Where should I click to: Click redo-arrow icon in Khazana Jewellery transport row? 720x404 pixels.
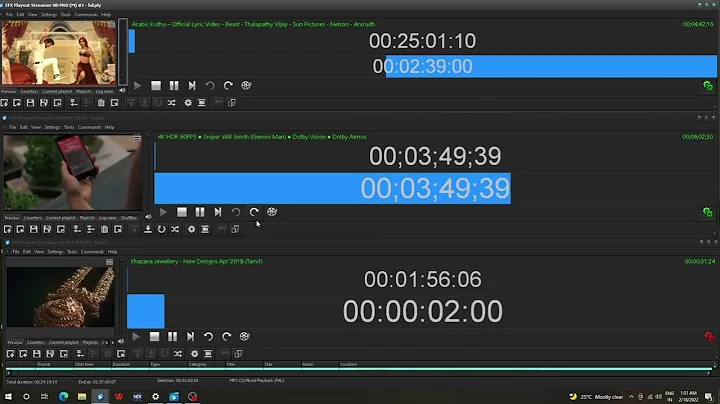226,337
